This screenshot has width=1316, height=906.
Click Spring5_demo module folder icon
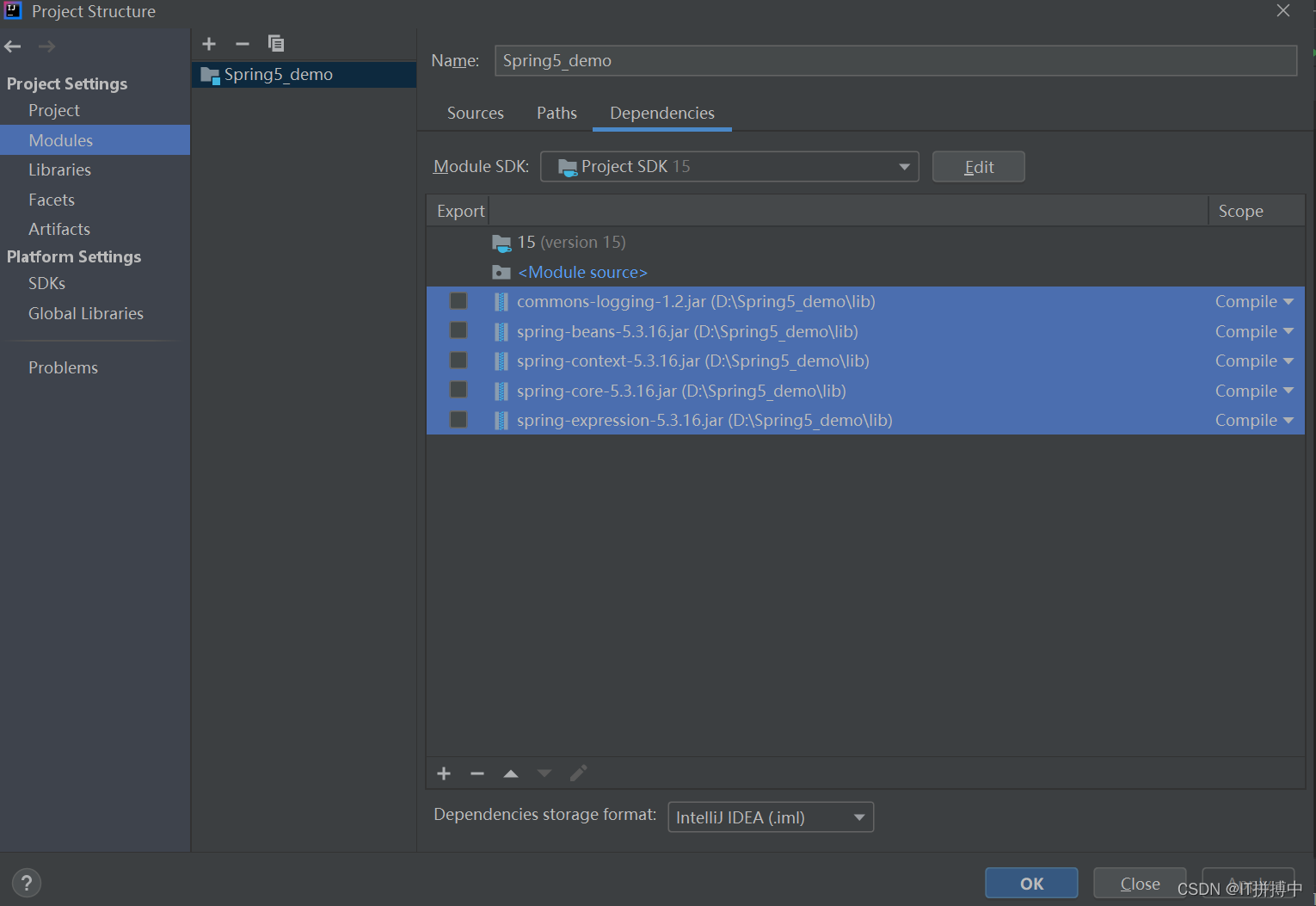click(210, 75)
